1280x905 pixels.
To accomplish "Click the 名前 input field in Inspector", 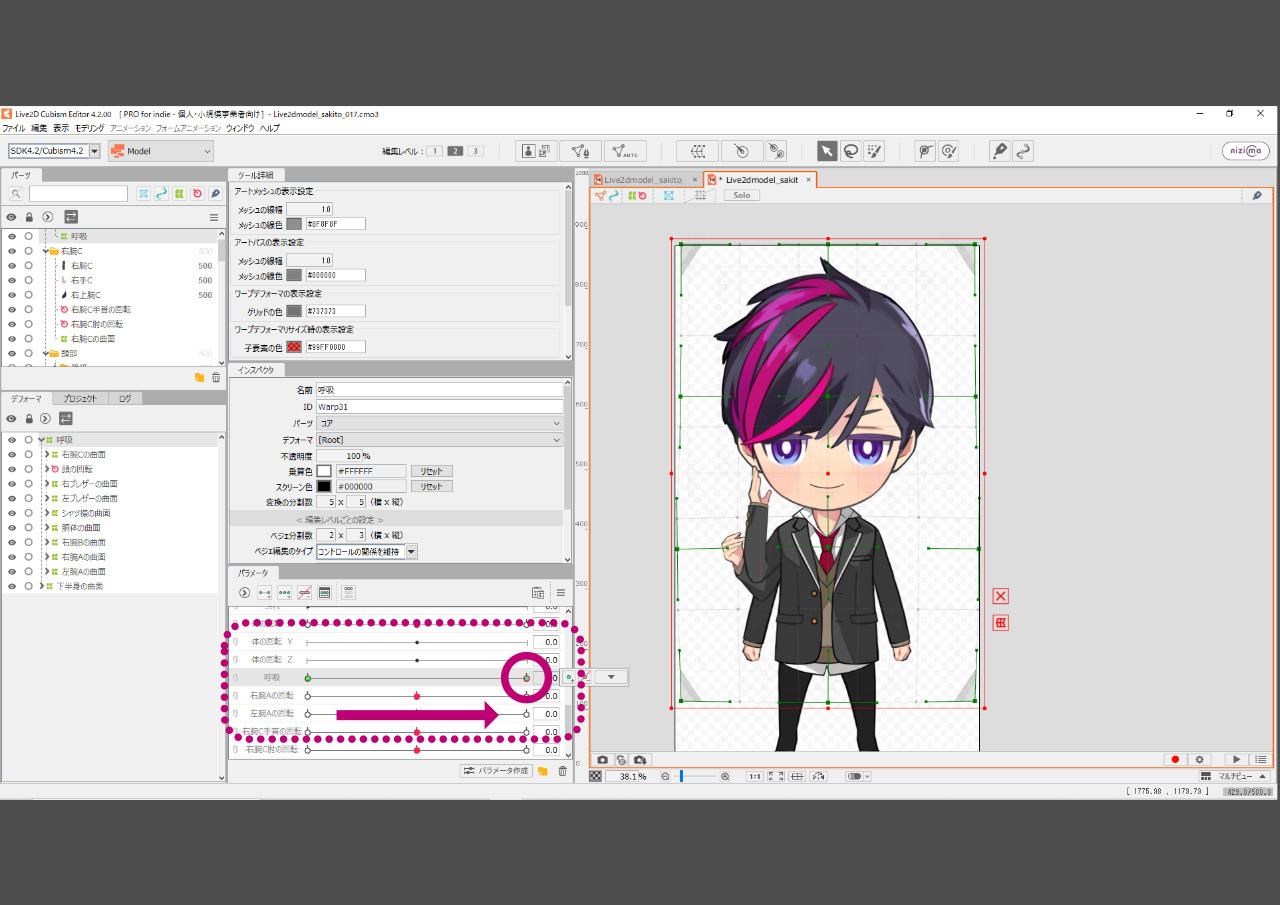I will (440, 390).
